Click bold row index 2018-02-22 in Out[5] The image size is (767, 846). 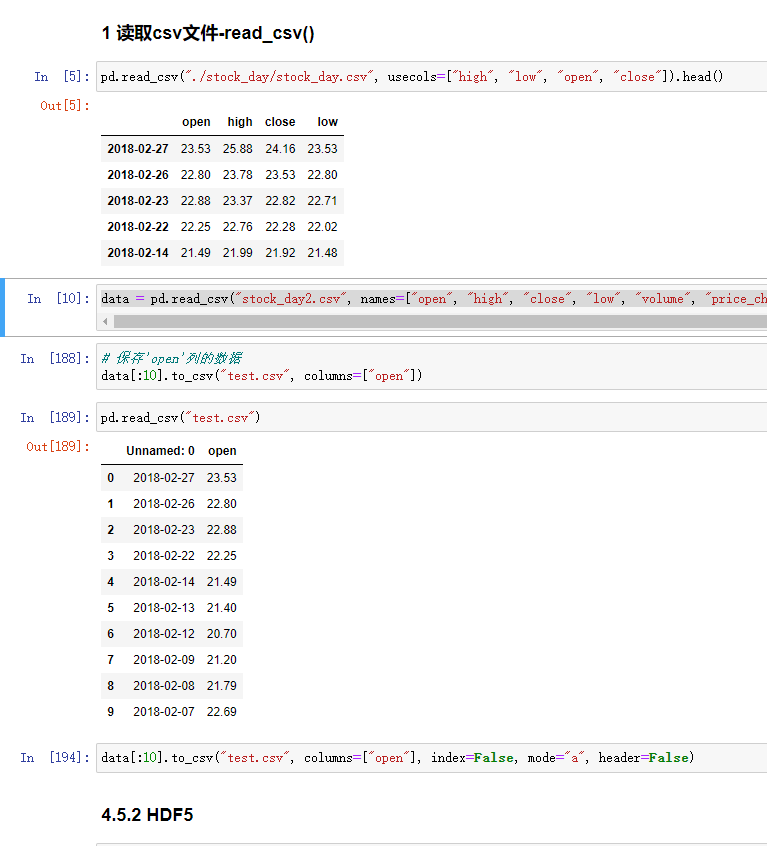click(138, 227)
